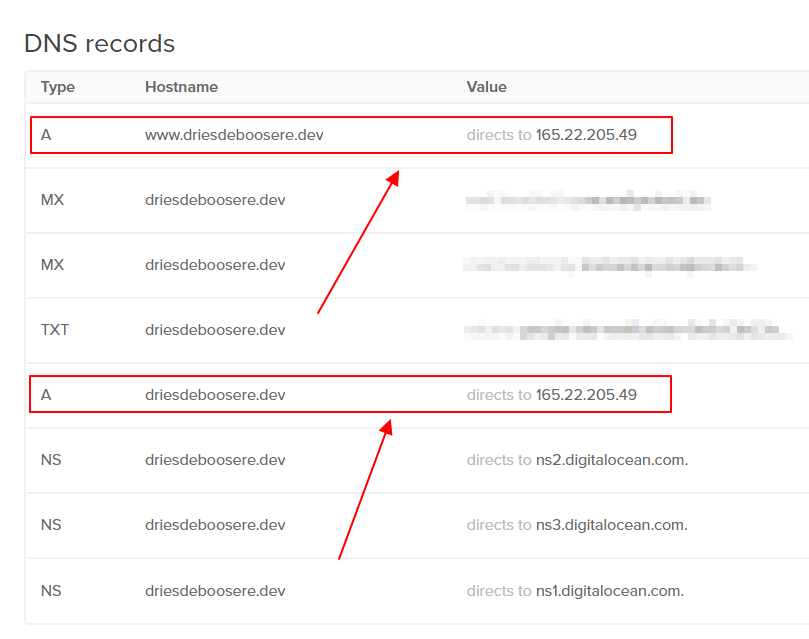Viewport: 809px width, 639px height.
Task: Click the A type cell for www.driesdeboosere.dev
Action: tap(46, 135)
